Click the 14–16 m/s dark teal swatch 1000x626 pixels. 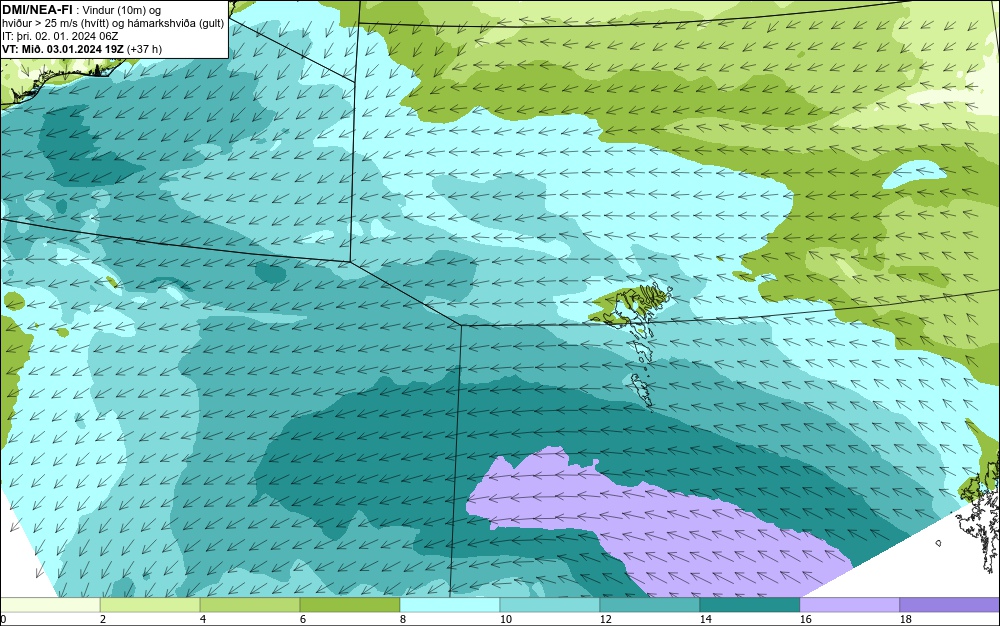pos(750,605)
